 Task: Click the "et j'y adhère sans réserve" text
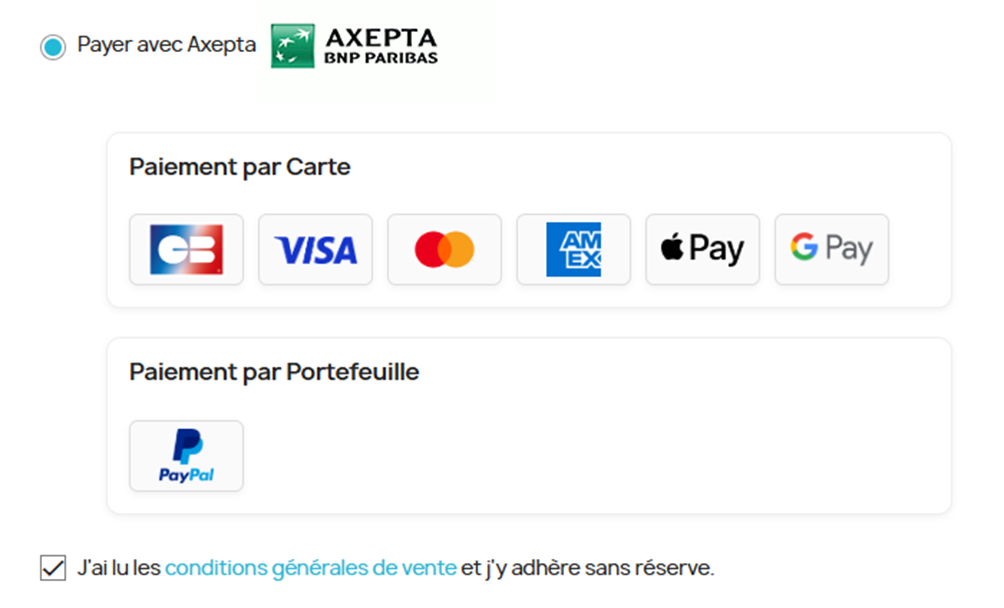pos(588,568)
